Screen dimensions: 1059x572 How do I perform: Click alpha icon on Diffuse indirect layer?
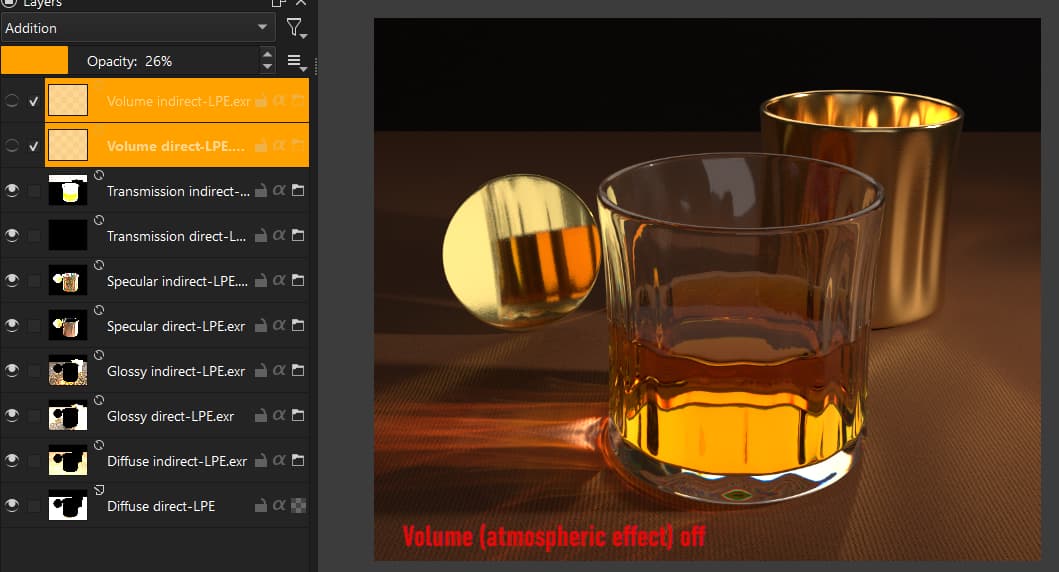[x=279, y=461]
